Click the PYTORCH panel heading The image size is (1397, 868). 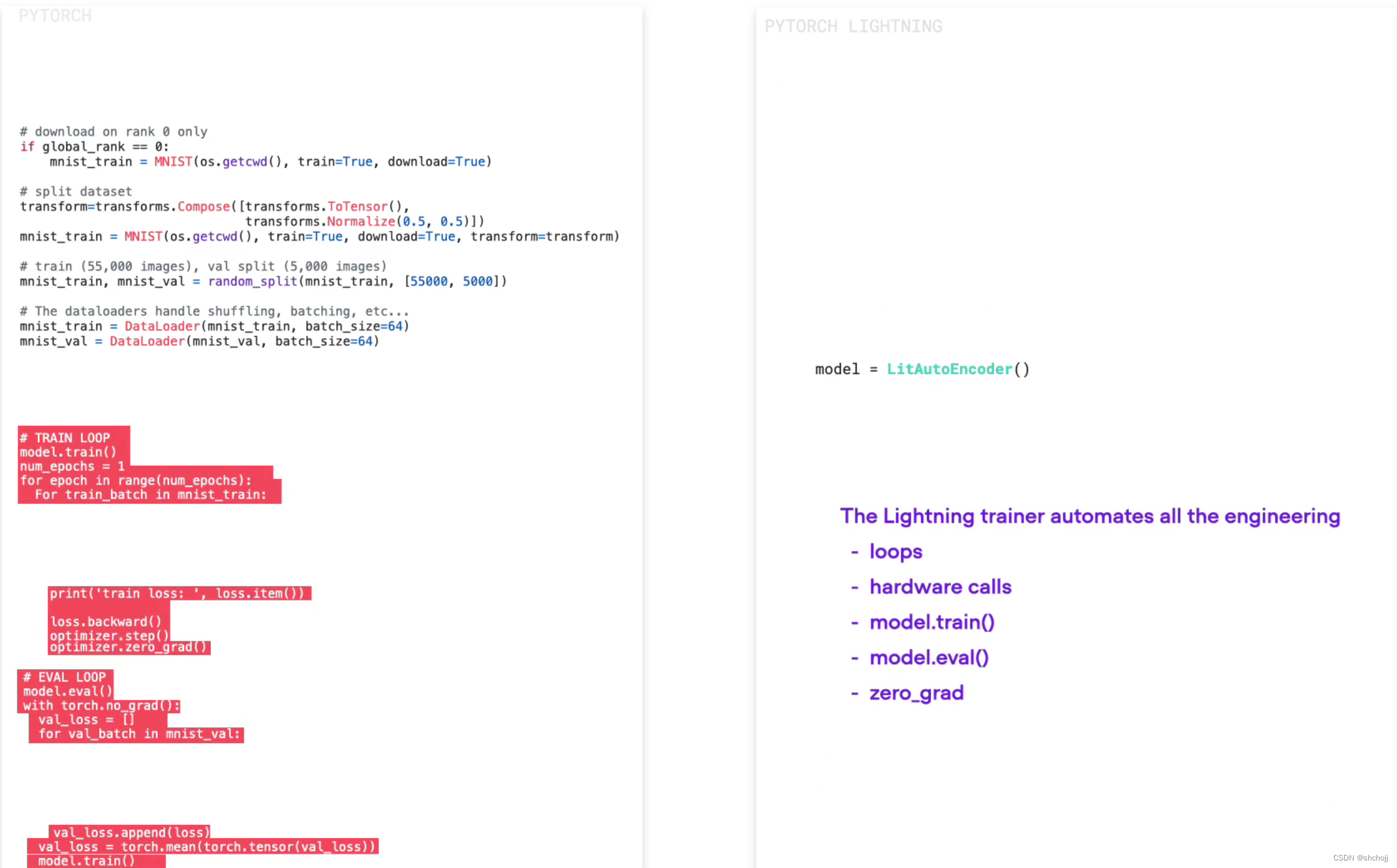pyautogui.click(x=55, y=16)
